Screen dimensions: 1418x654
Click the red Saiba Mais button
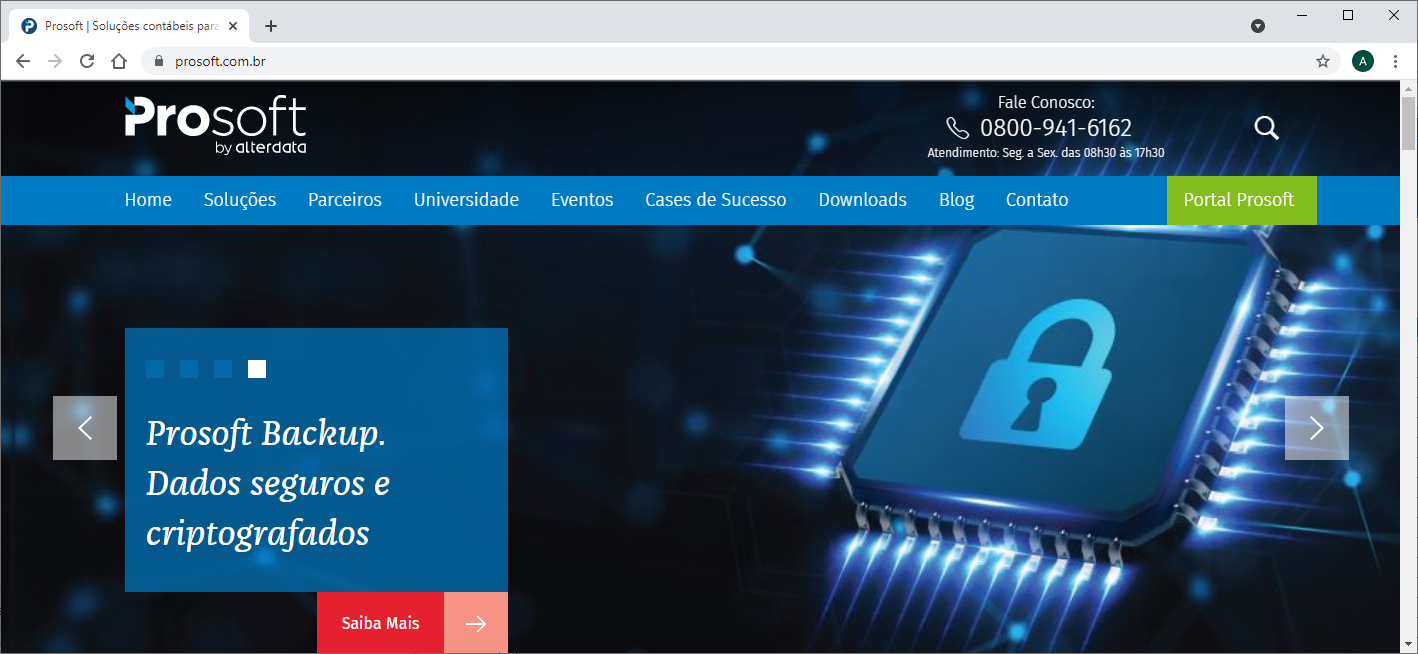pyautogui.click(x=380, y=623)
